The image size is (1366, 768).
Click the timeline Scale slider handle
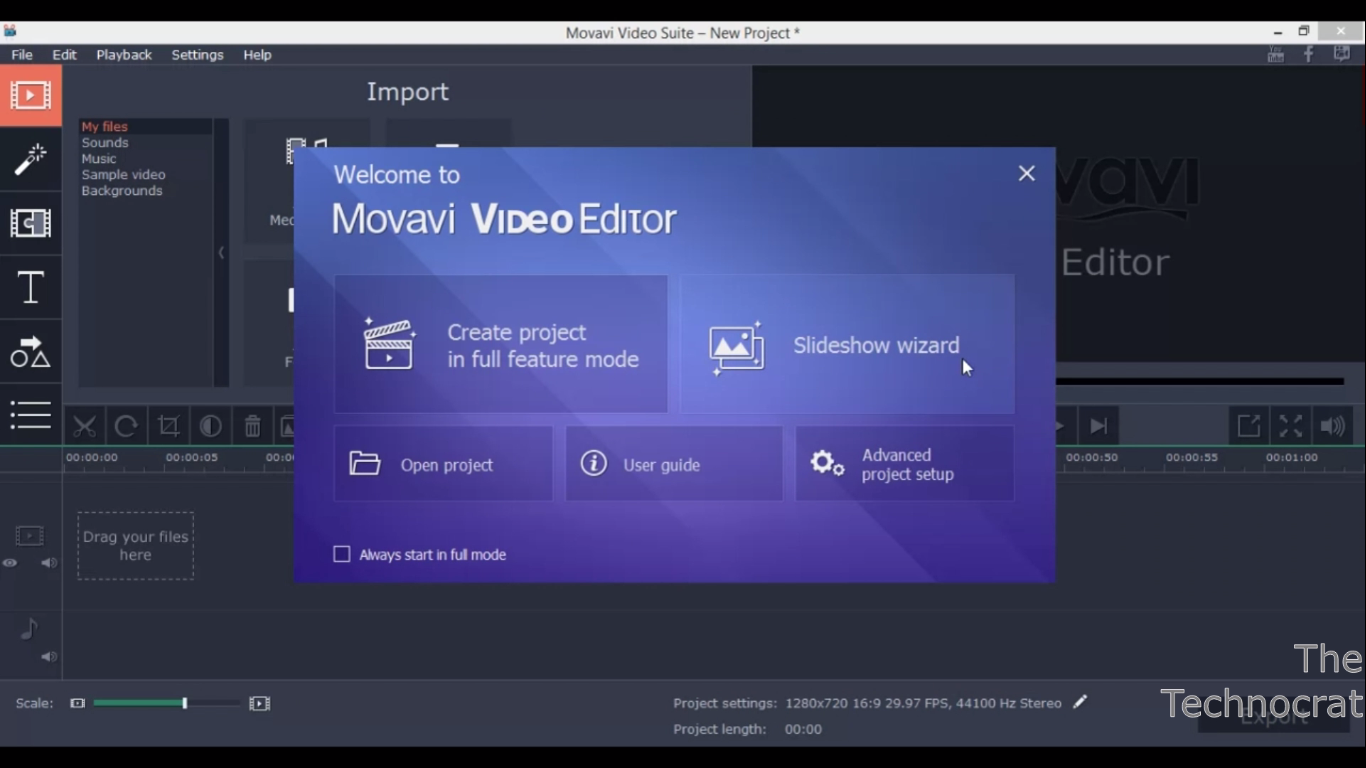(184, 703)
